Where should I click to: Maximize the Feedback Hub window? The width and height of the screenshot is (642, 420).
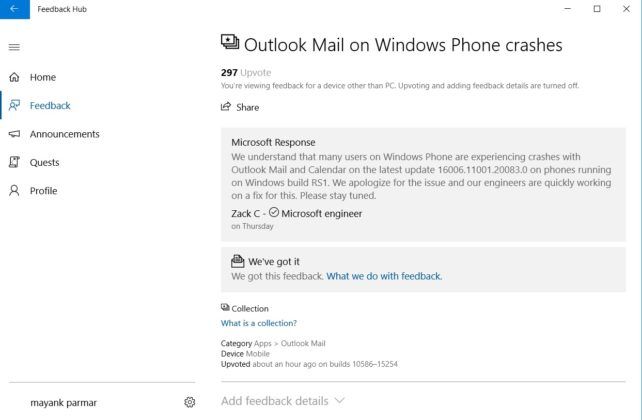[x=597, y=9]
